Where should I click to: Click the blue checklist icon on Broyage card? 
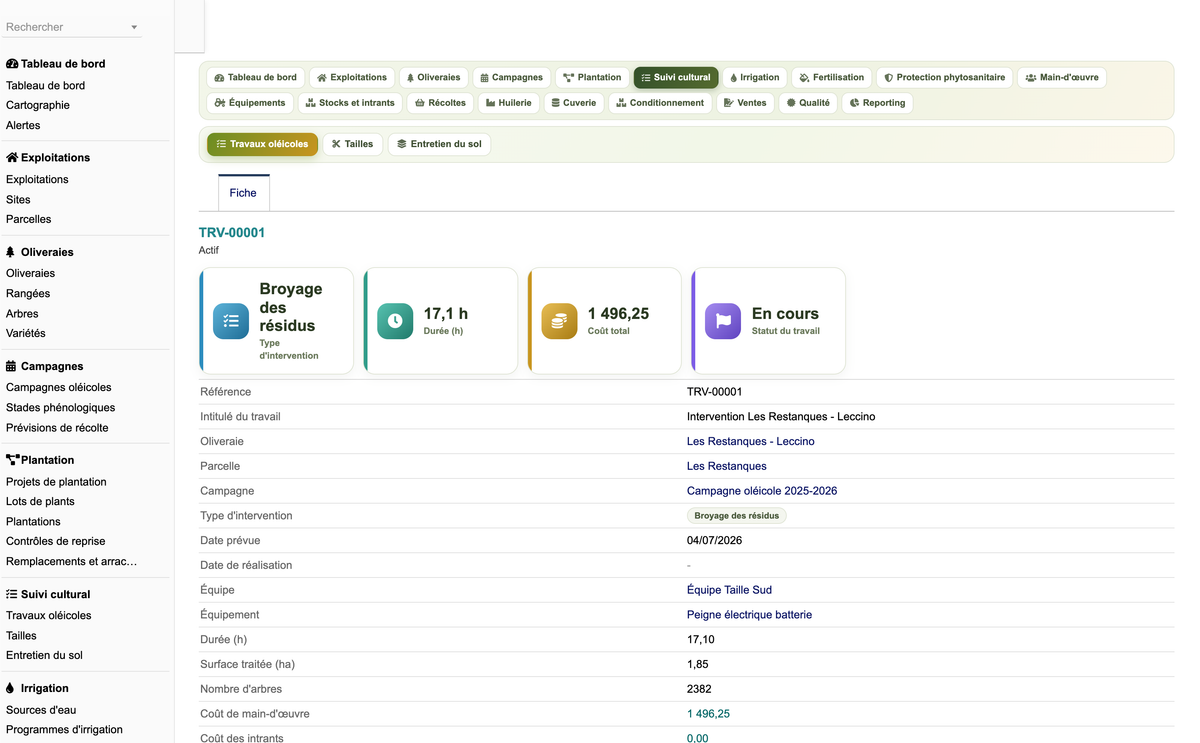tap(231, 321)
